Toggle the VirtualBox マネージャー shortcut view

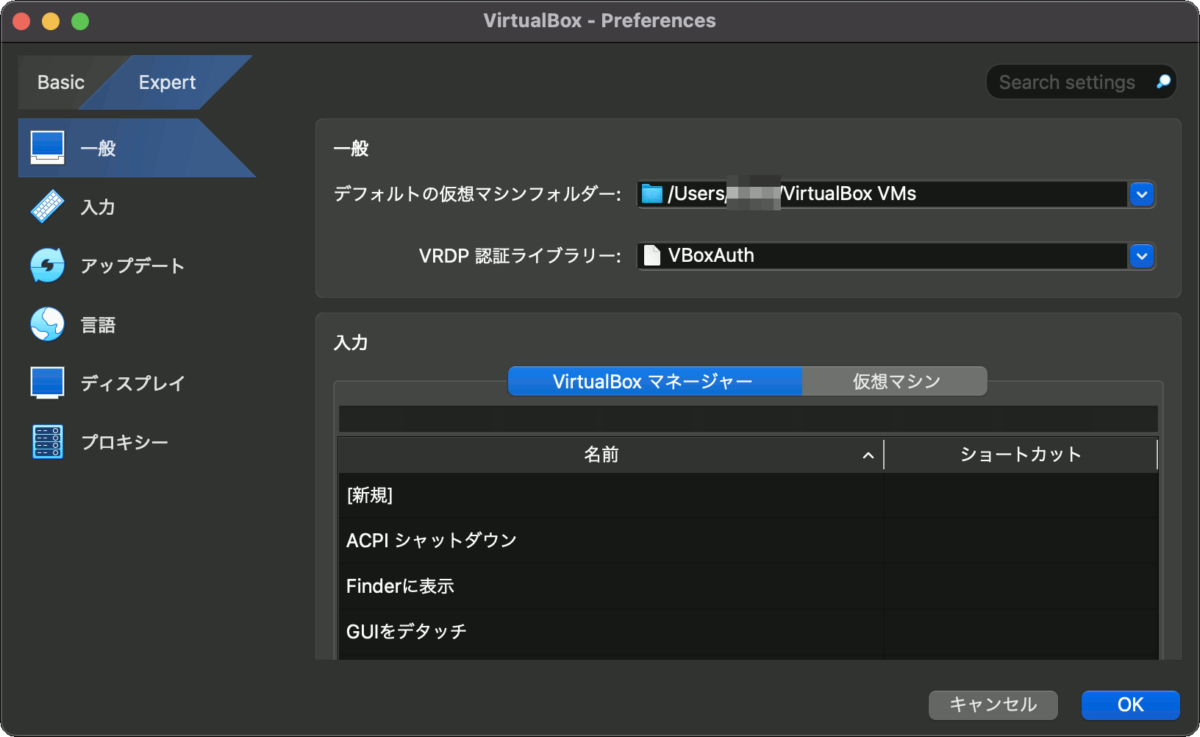(655, 380)
